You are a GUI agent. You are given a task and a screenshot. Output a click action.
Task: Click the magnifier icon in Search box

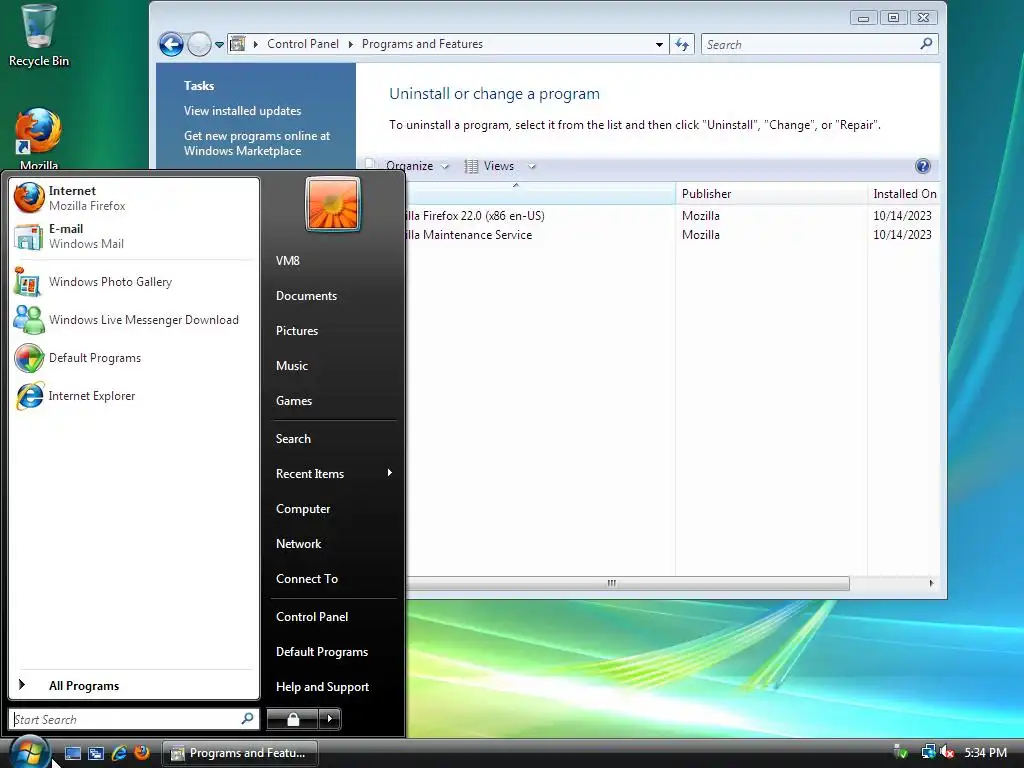click(926, 44)
